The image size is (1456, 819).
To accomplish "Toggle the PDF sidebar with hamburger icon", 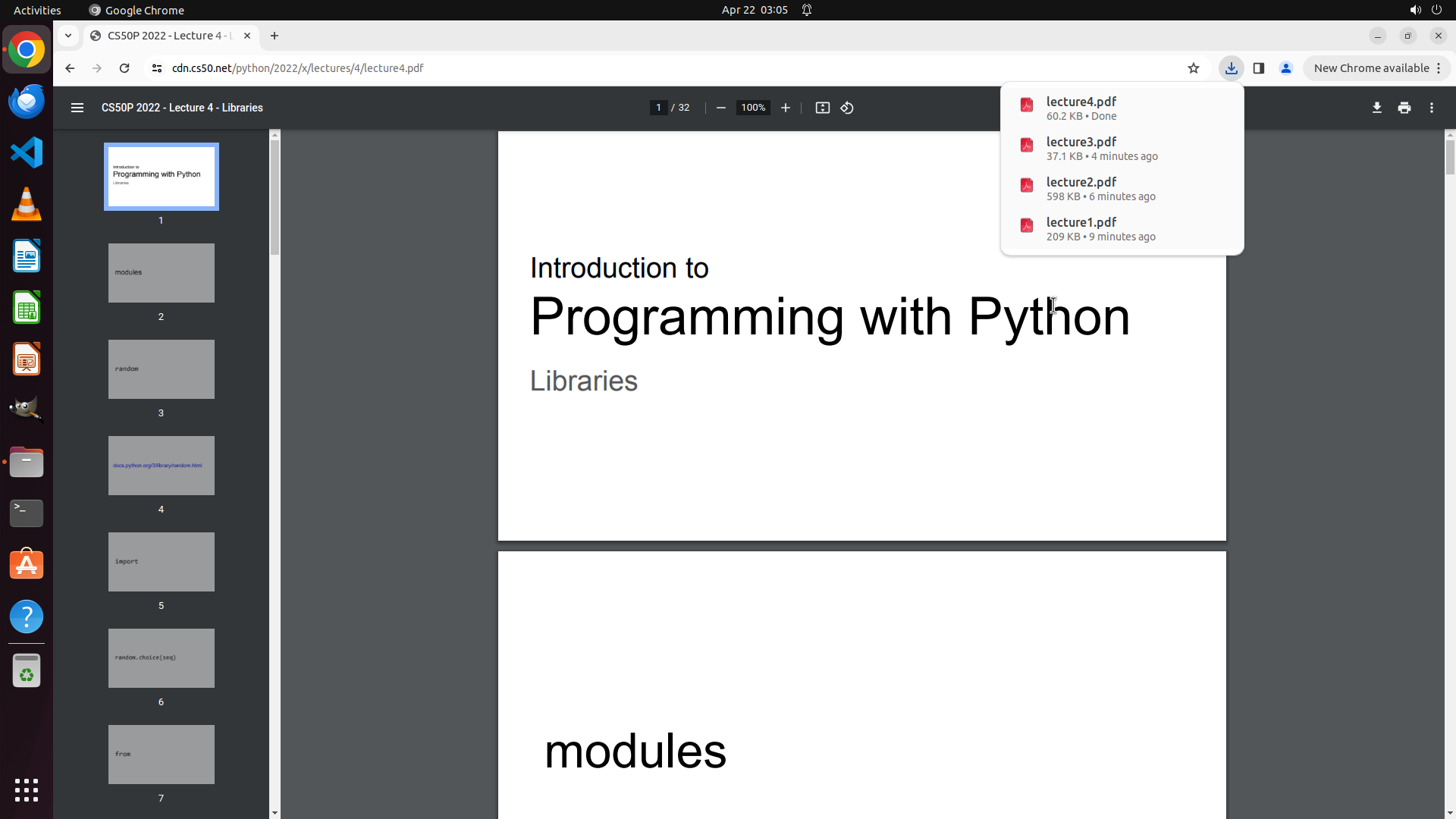I will [77, 108].
